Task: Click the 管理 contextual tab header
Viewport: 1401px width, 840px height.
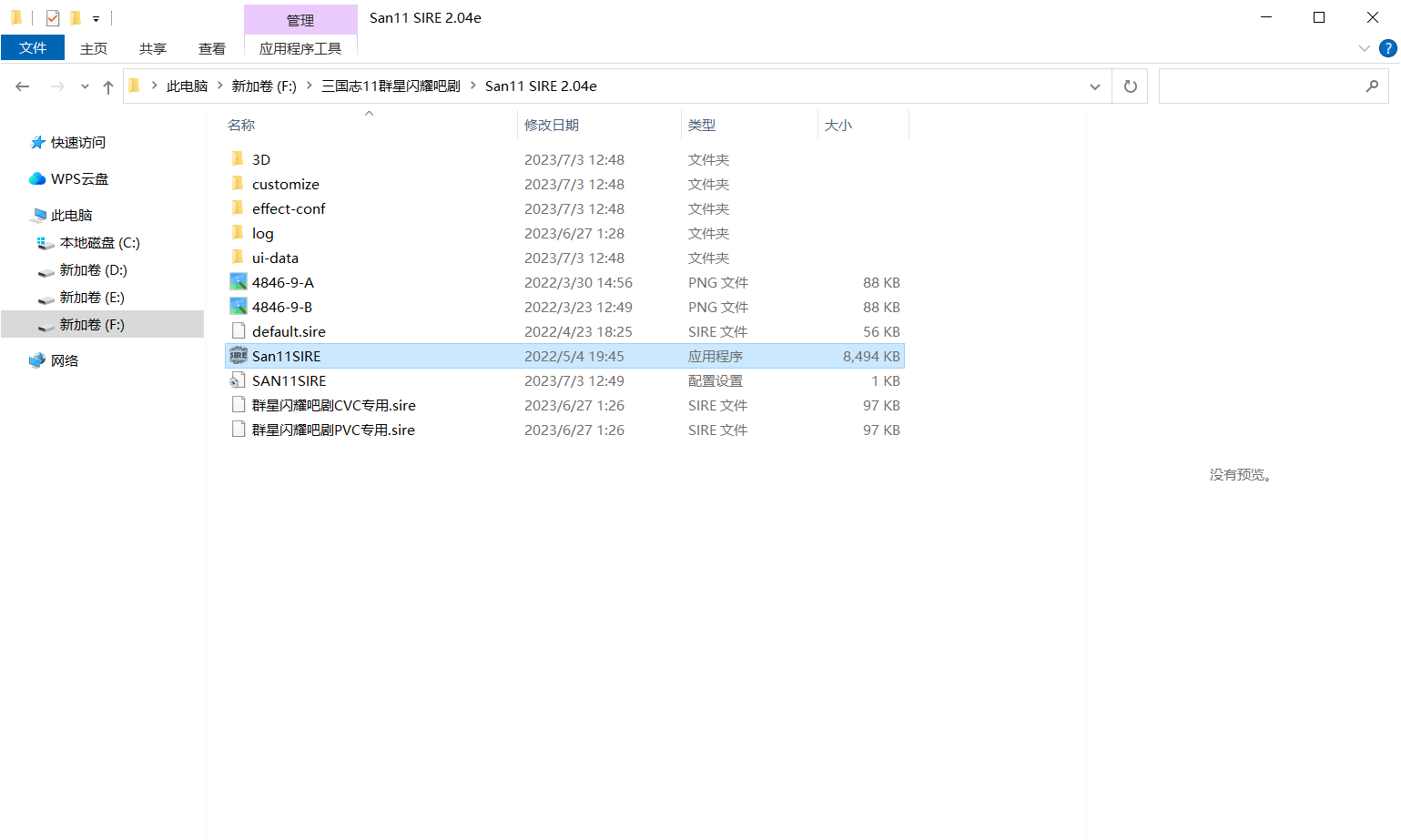Action: pyautogui.click(x=300, y=20)
